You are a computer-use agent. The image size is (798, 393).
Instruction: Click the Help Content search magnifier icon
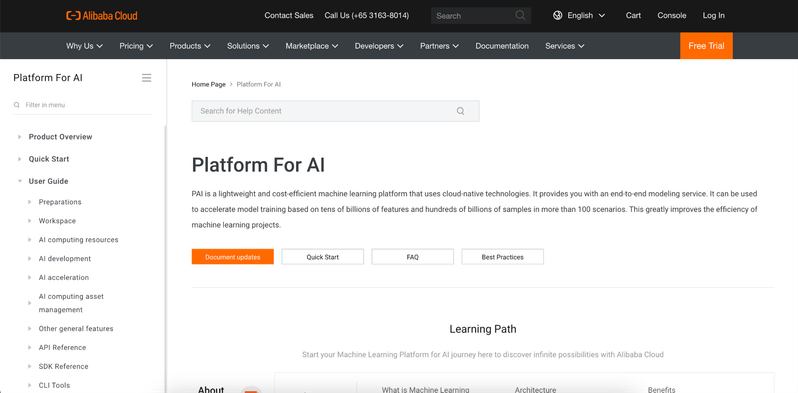tap(461, 111)
